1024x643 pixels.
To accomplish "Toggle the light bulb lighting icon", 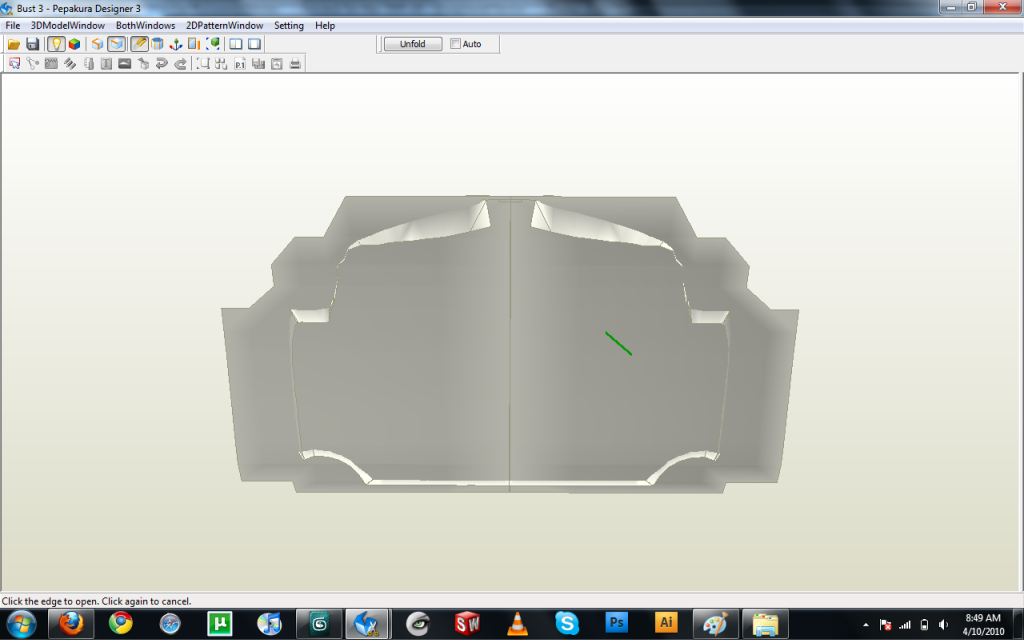I will pyautogui.click(x=56, y=44).
